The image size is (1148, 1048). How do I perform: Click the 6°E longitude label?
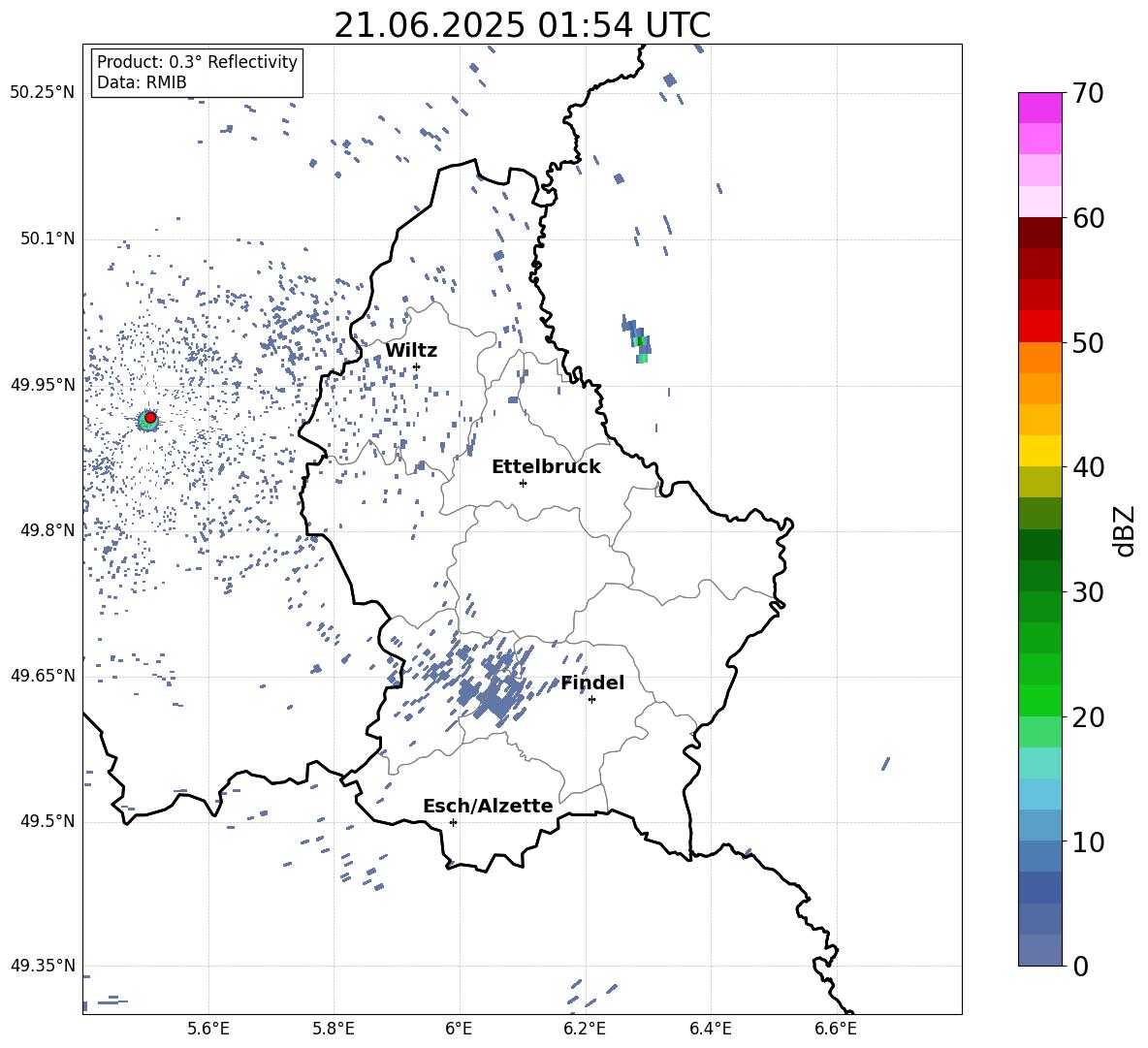tap(459, 1029)
